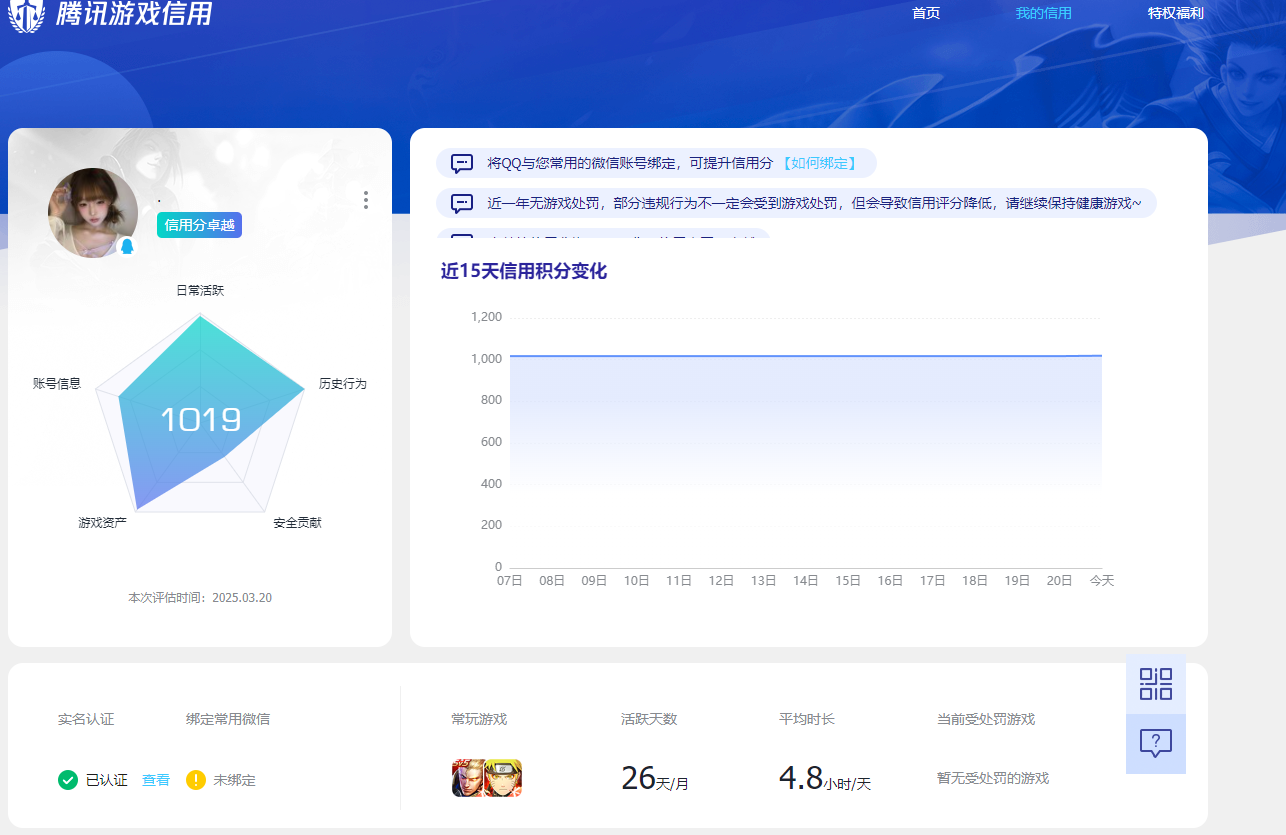
Task: Click the 历史行为 radar label
Action: click(343, 384)
